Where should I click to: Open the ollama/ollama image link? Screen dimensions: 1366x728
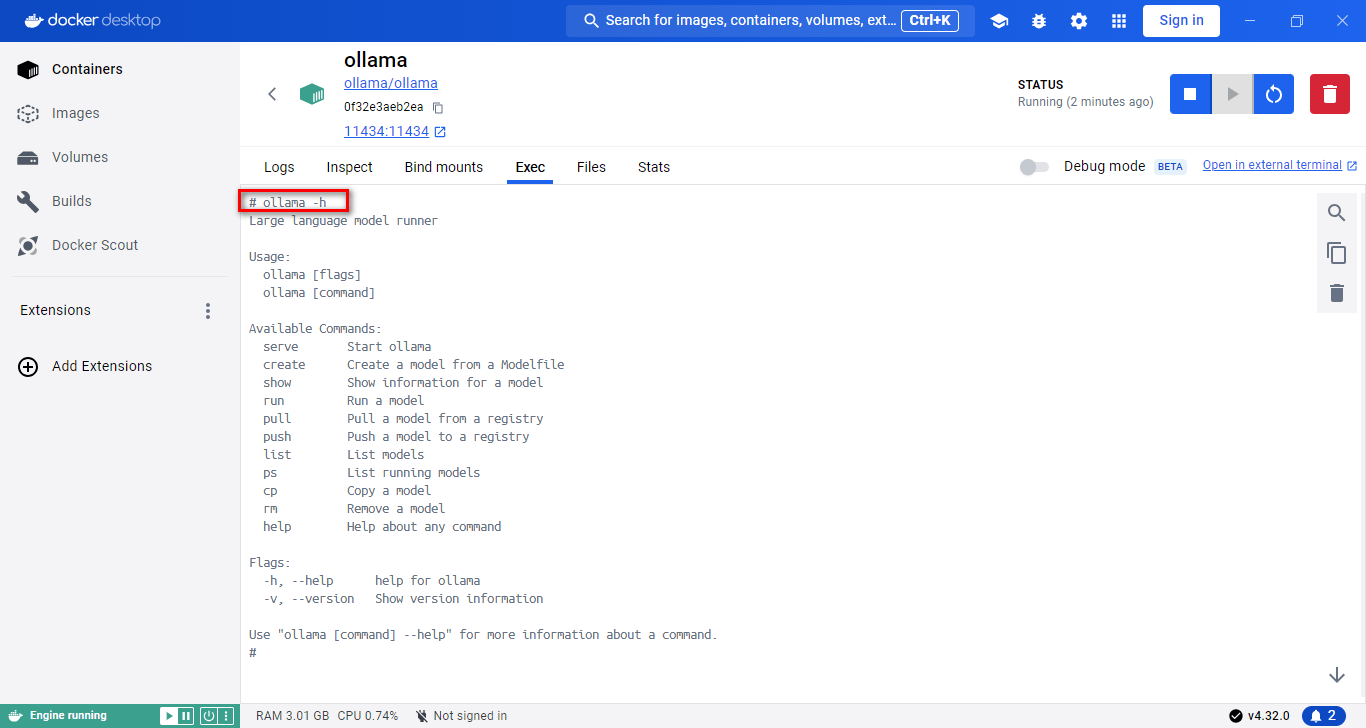[391, 84]
